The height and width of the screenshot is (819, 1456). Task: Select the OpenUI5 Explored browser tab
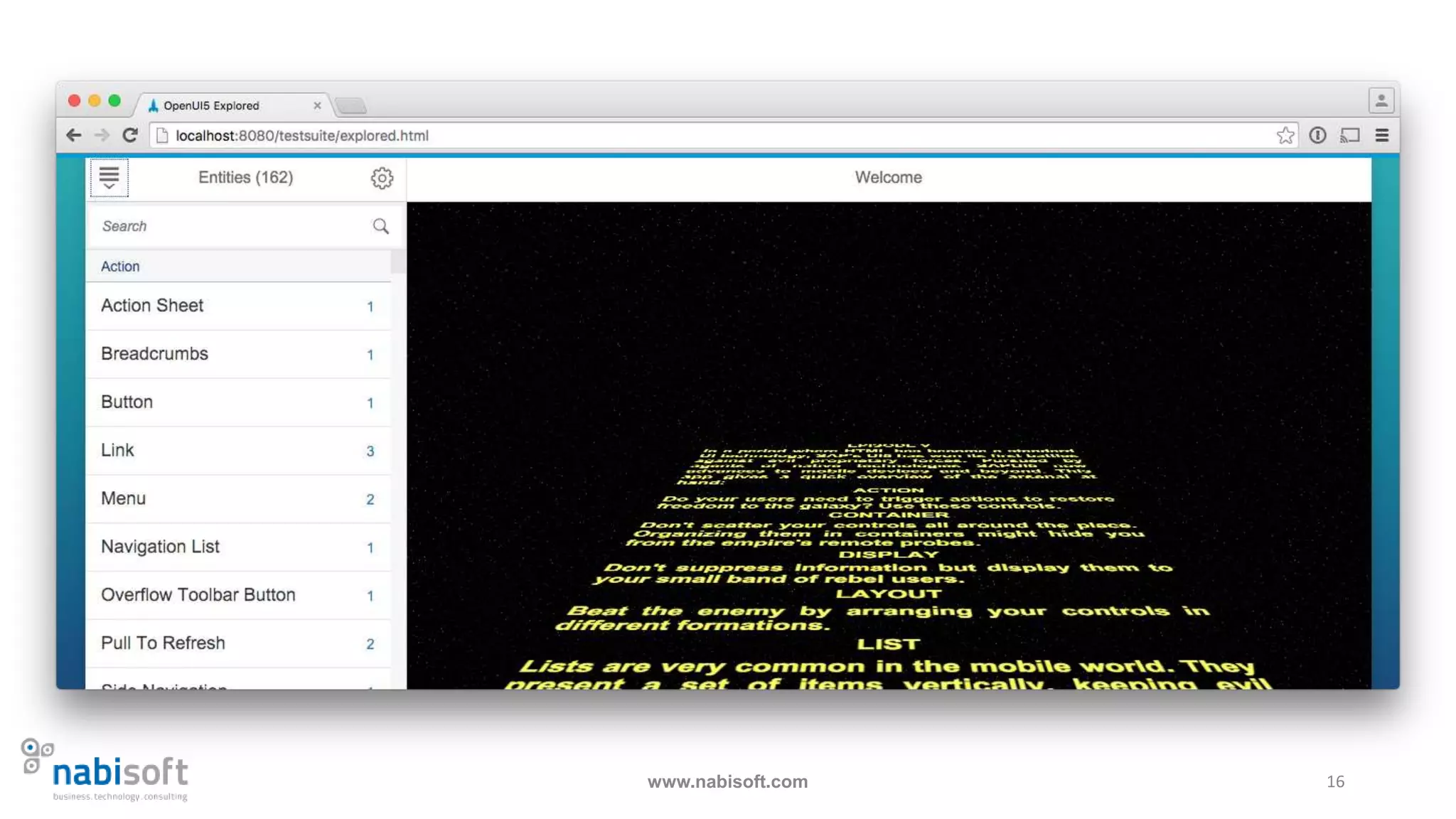click(227, 105)
